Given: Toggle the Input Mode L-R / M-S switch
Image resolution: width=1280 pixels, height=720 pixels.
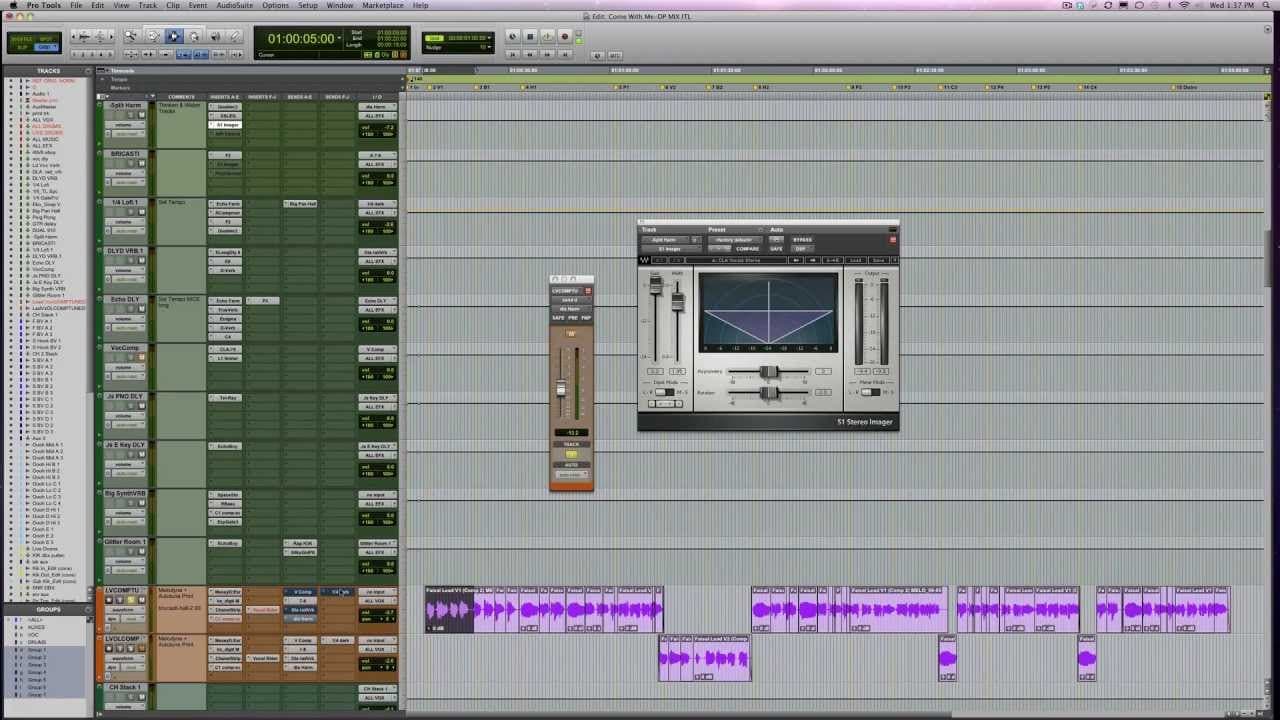Looking at the screenshot, I should point(664,392).
